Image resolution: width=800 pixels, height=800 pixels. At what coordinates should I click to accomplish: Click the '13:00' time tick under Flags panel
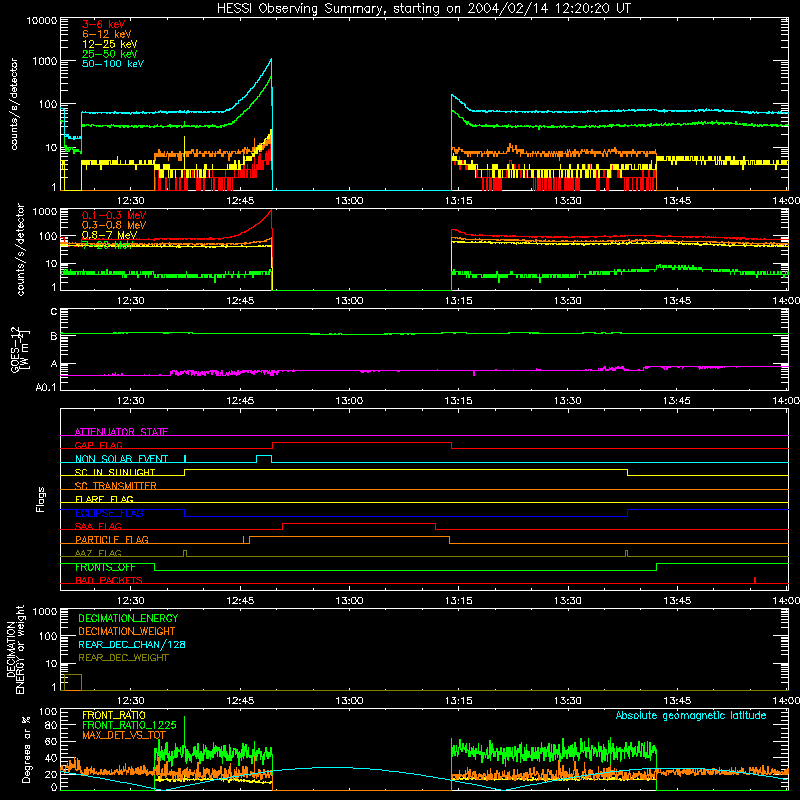[x=349, y=601]
